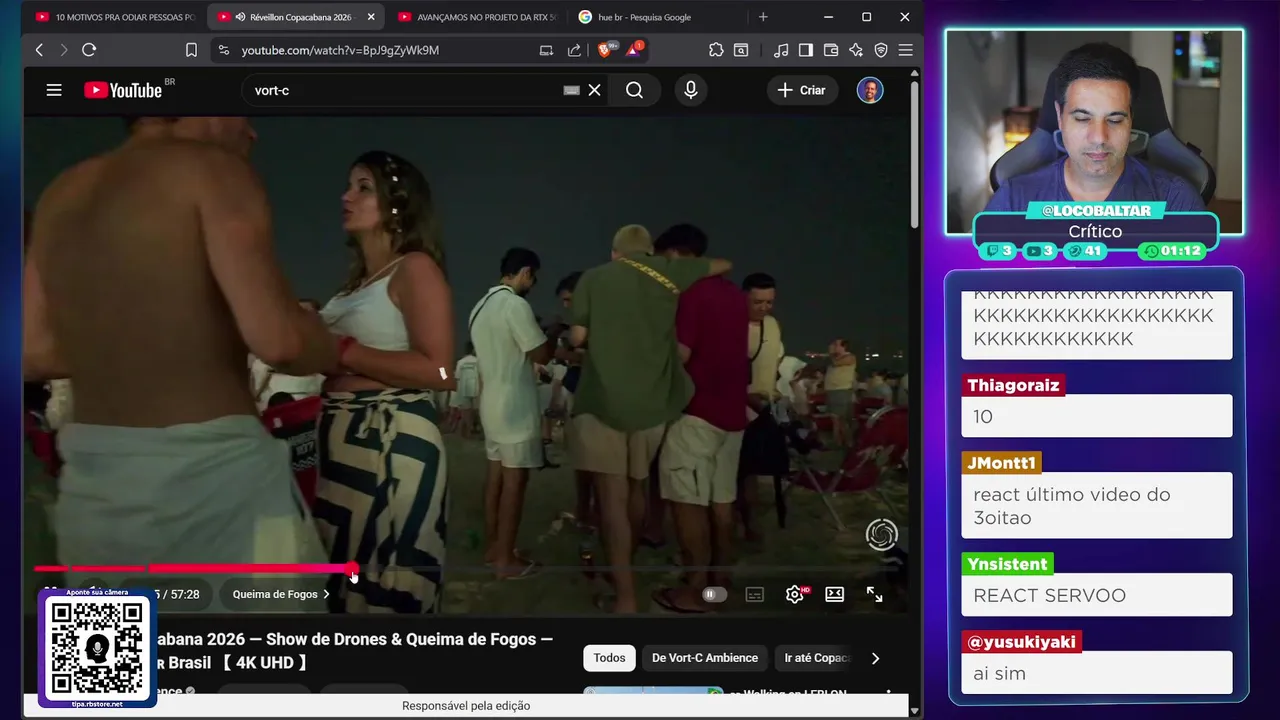
Task: Click the Criar create button
Action: (802, 90)
